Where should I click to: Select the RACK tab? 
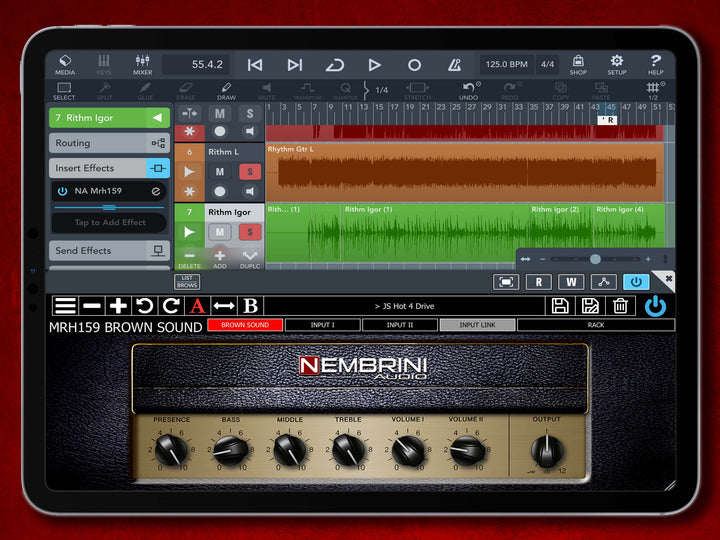point(595,325)
